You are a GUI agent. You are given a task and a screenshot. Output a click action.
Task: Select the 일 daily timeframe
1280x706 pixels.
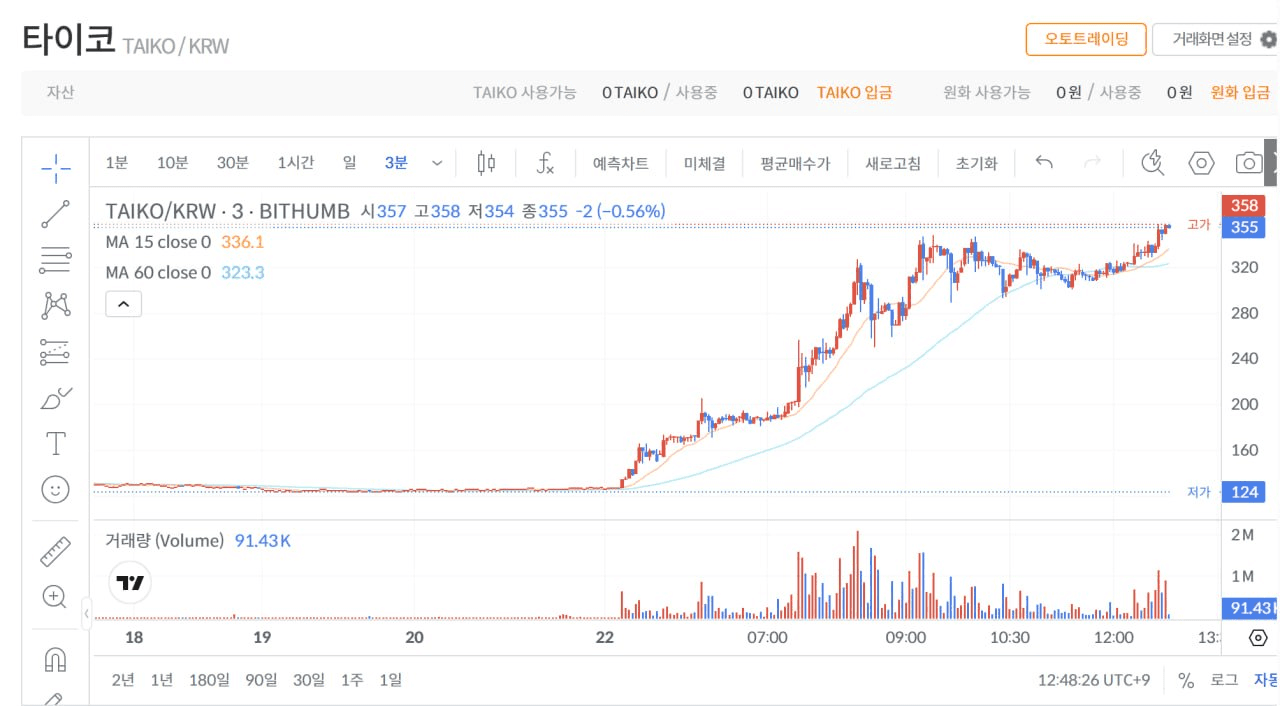pyautogui.click(x=349, y=163)
